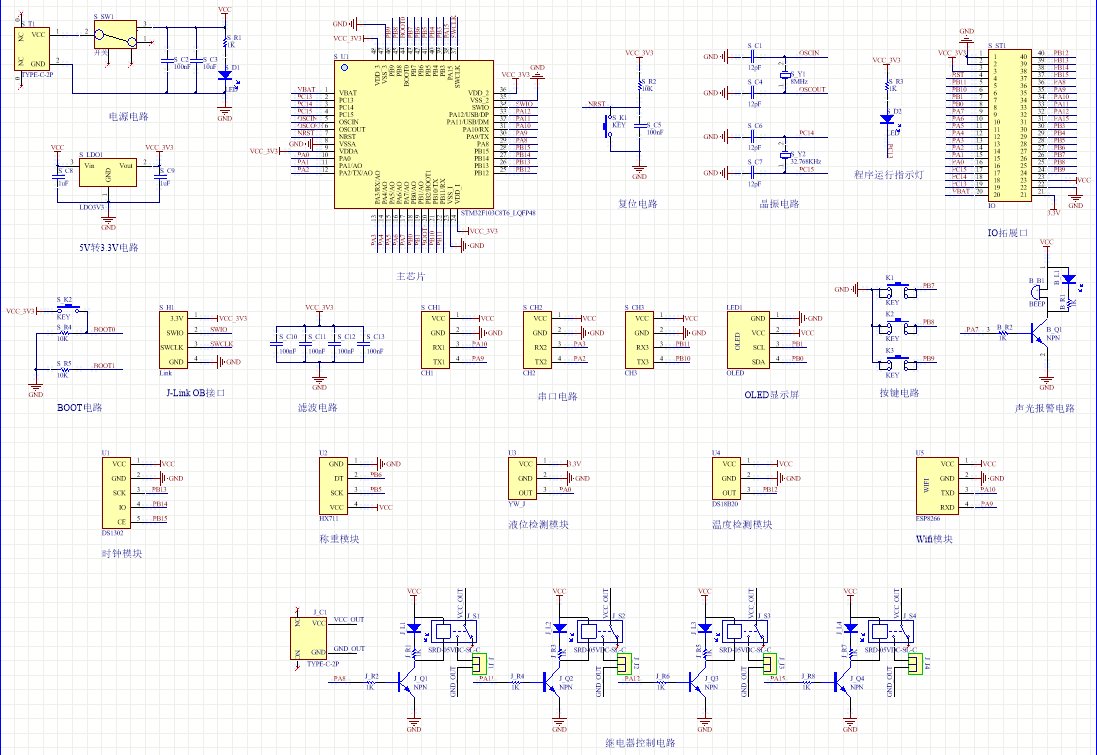Click the '程序运行指示灯' label

pos(888,174)
